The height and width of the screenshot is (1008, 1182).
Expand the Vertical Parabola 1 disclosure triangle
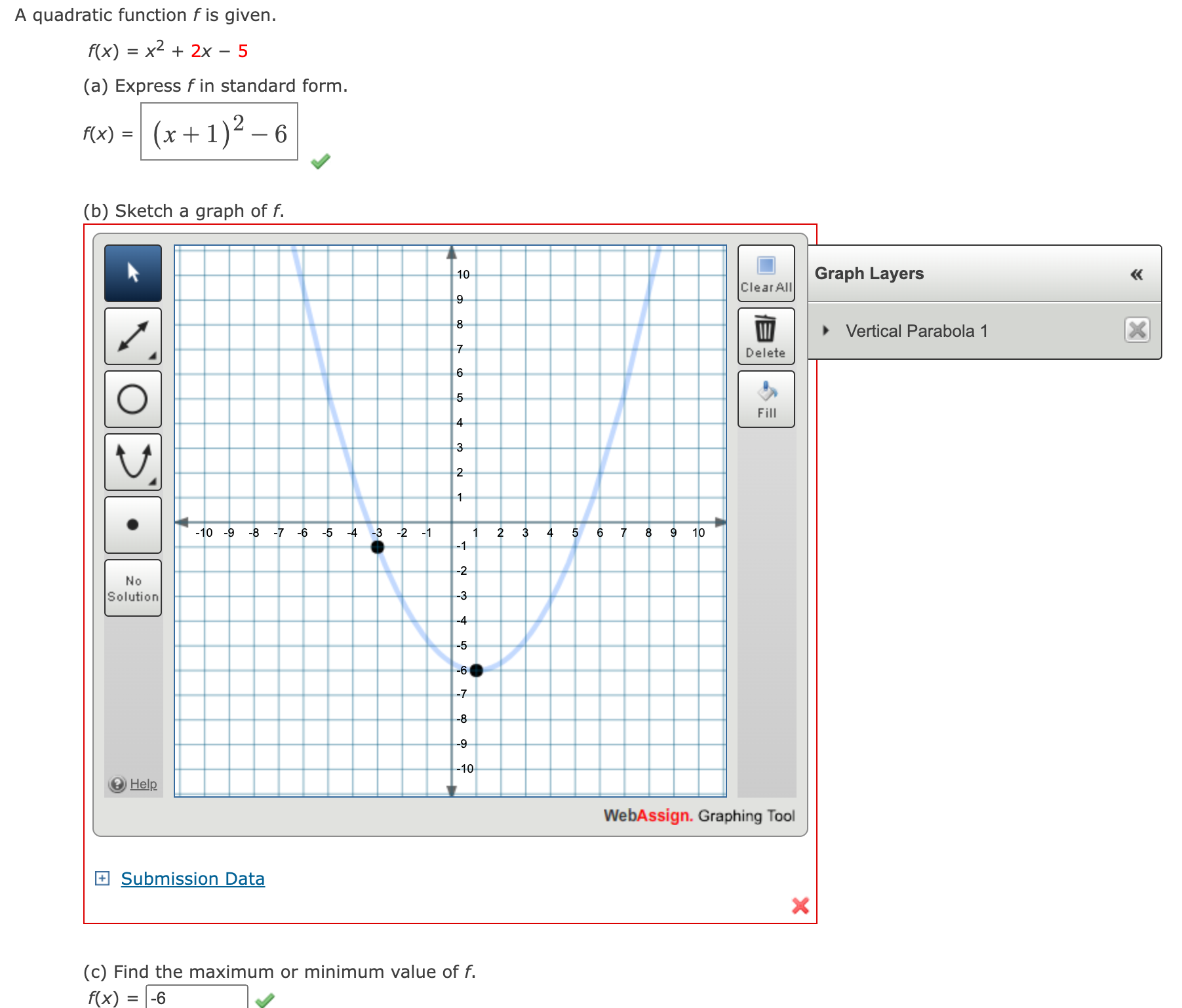[825, 331]
